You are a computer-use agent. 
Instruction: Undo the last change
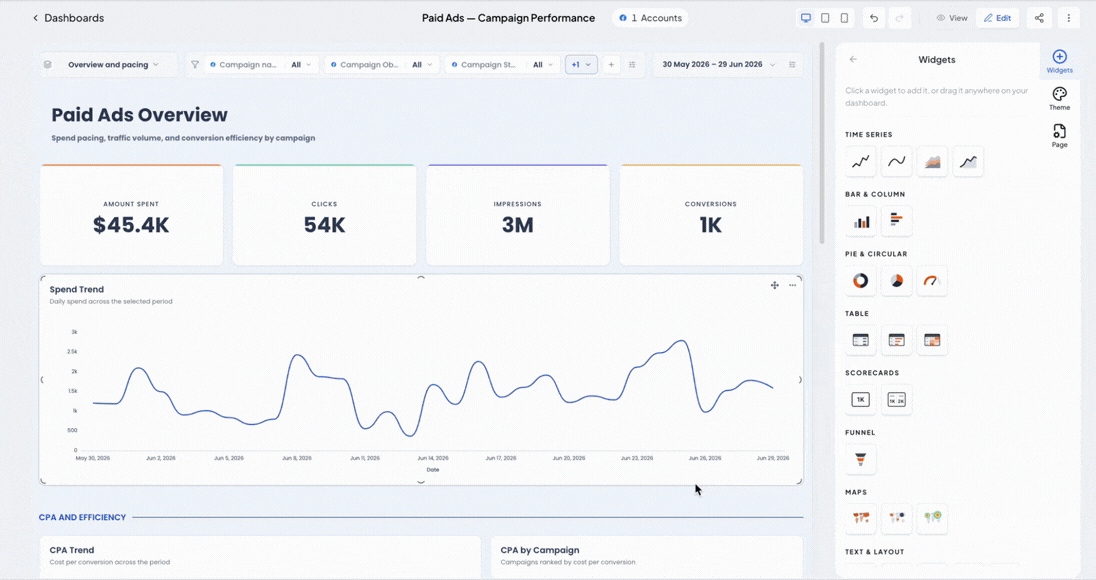(x=874, y=18)
